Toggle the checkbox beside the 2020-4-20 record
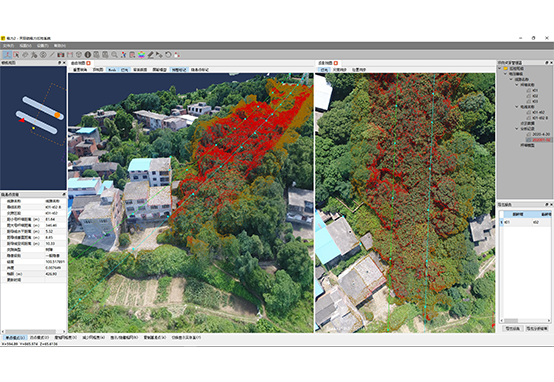This screenshot has width=554, height=382. tap(529, 134)
